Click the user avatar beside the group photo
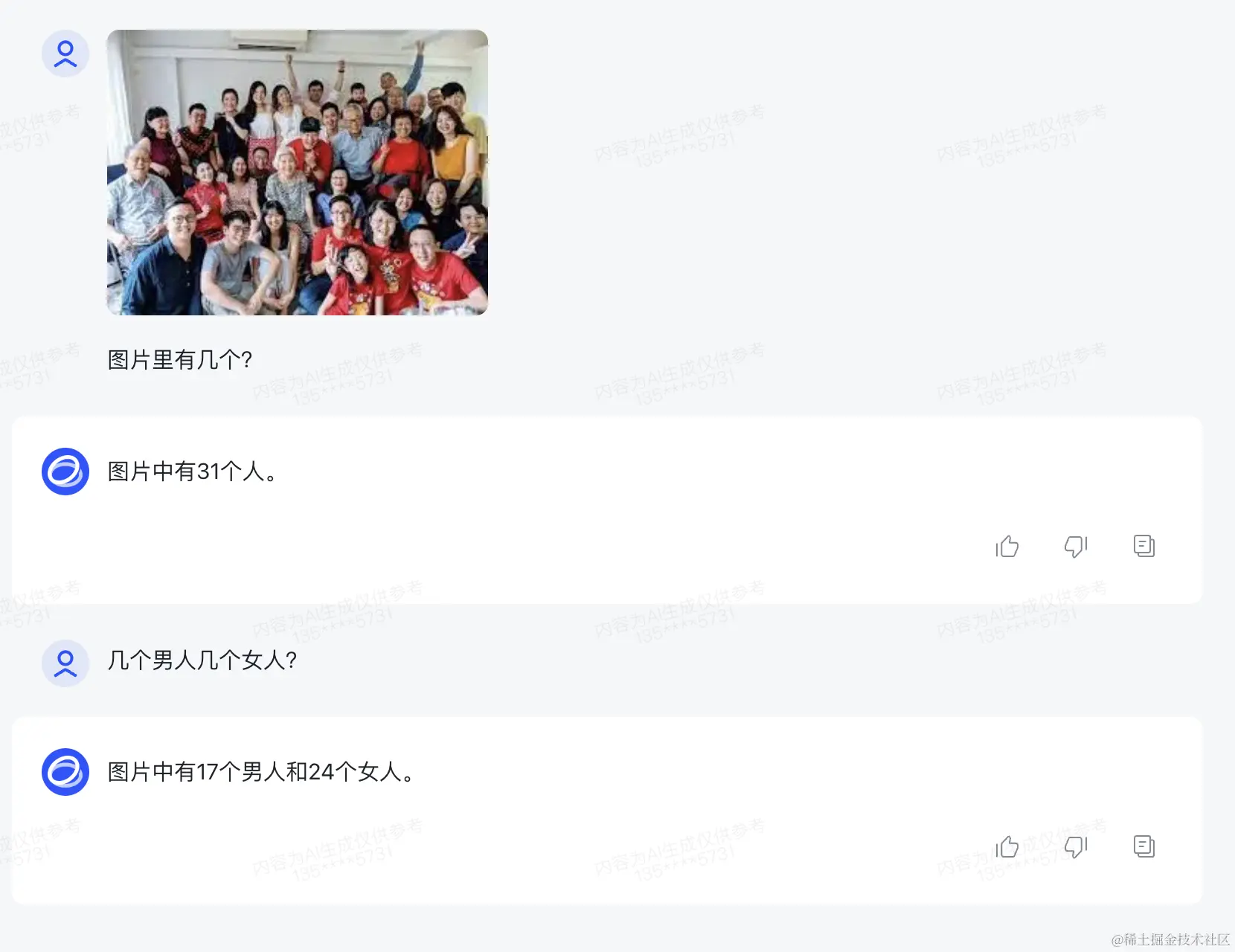The width and height of the screenshot is (1235, 952). pos(65,54)
